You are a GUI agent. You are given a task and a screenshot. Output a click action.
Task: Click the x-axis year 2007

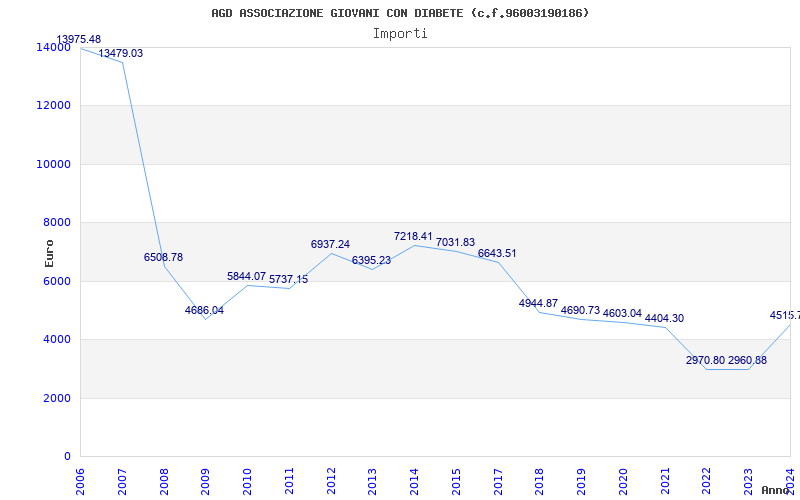point(122,481)
